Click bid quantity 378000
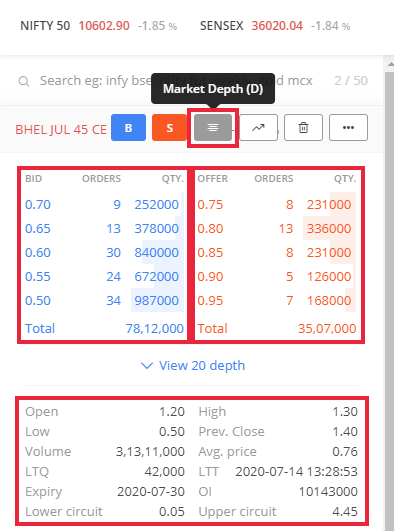Screen dimensions: 394x531 (157, 229)
